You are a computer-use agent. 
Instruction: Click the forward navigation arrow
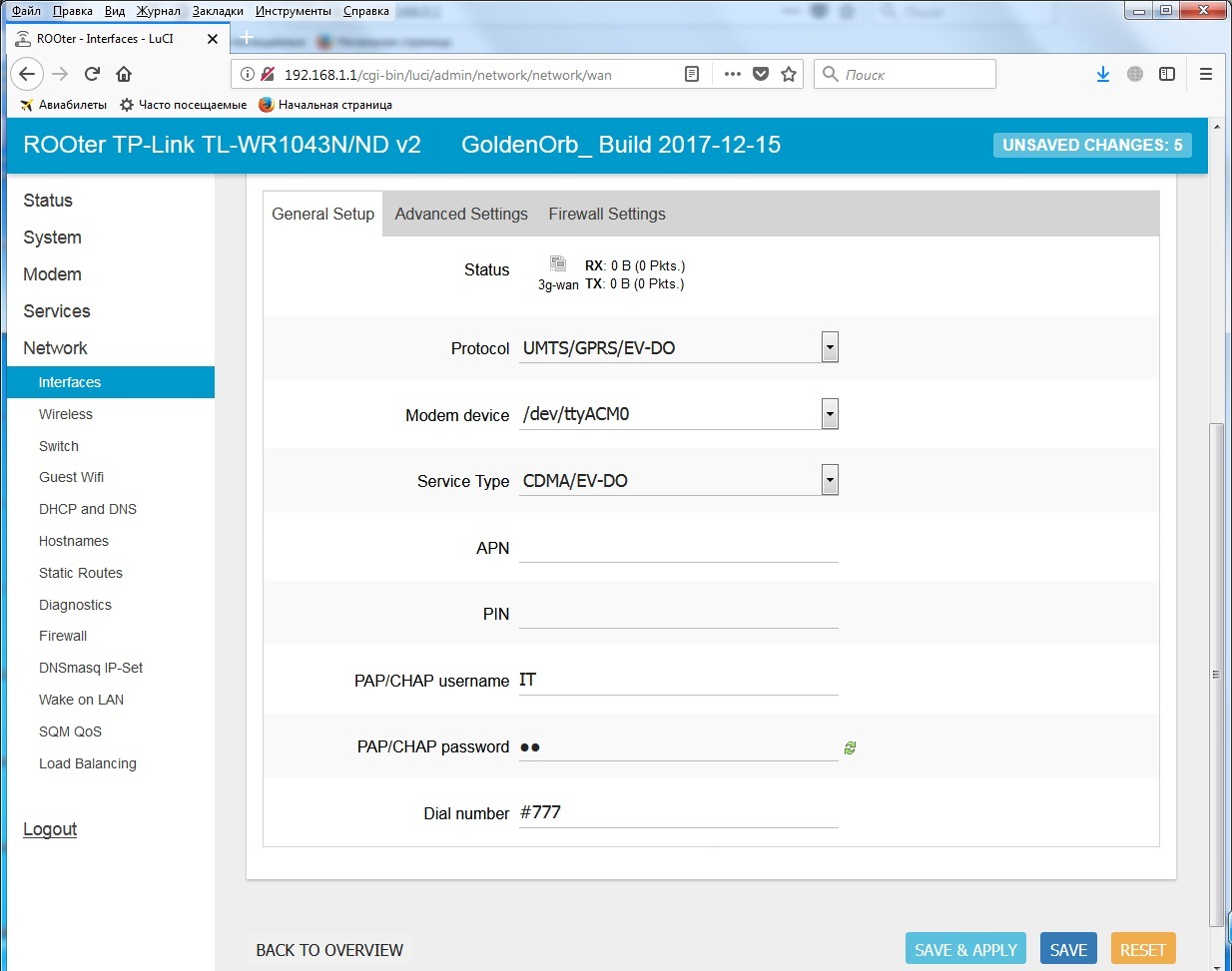pyautogui.click(x=60, y=74)
